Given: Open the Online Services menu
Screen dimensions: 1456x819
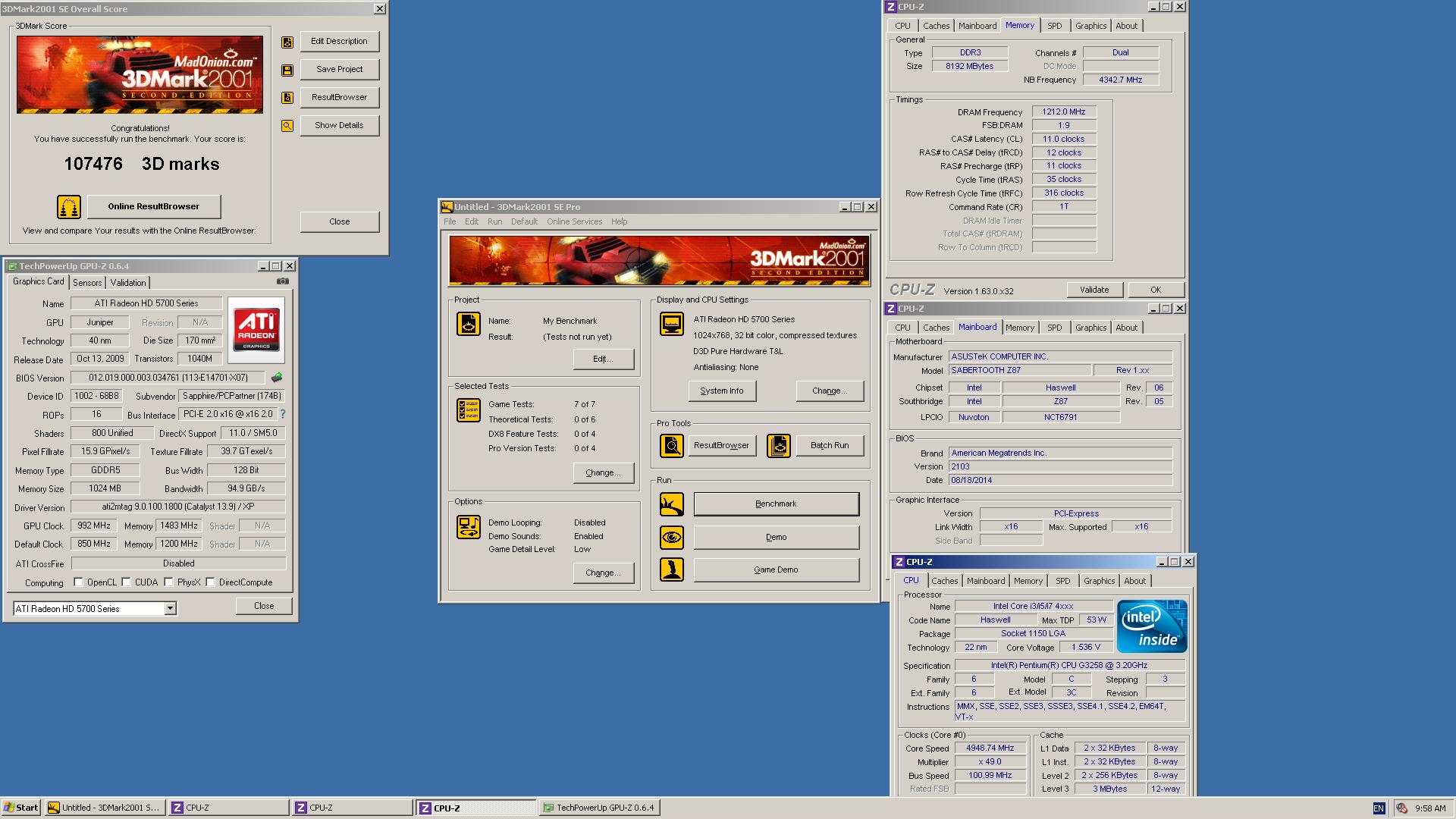Looking at the screenshot, I should [x=574, y=221].
